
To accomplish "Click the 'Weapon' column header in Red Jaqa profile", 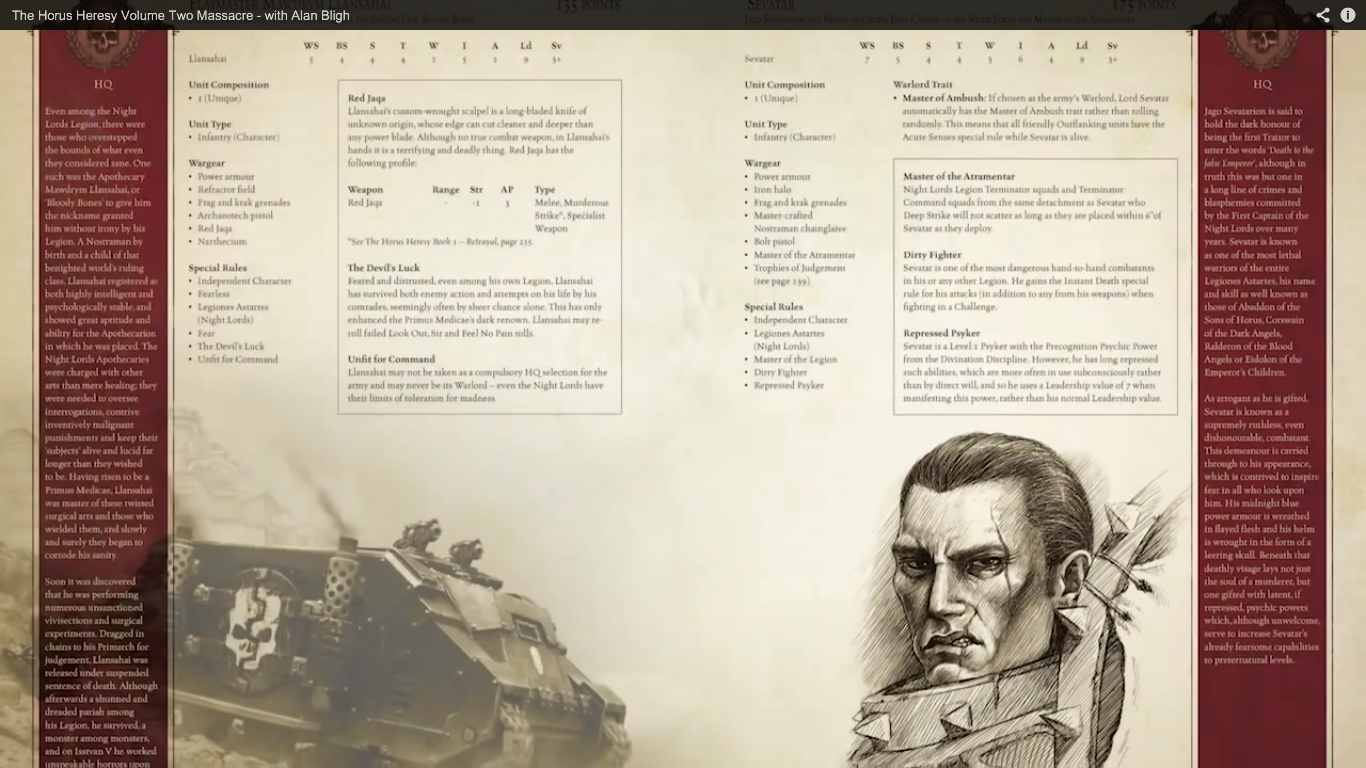I will pos(365,189).
